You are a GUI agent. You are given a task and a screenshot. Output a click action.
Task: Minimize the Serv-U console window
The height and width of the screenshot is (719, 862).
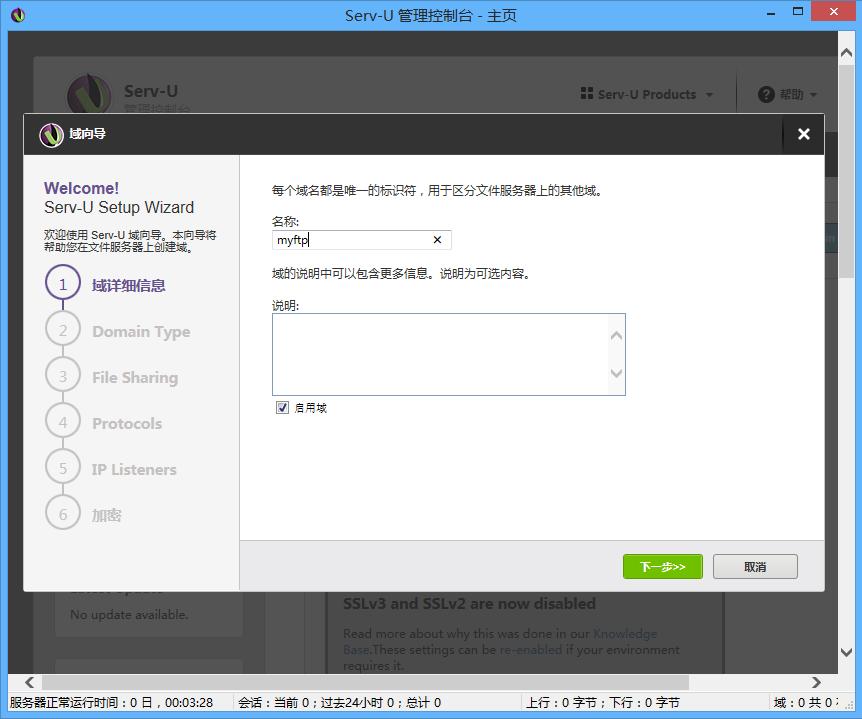[771, 12]
